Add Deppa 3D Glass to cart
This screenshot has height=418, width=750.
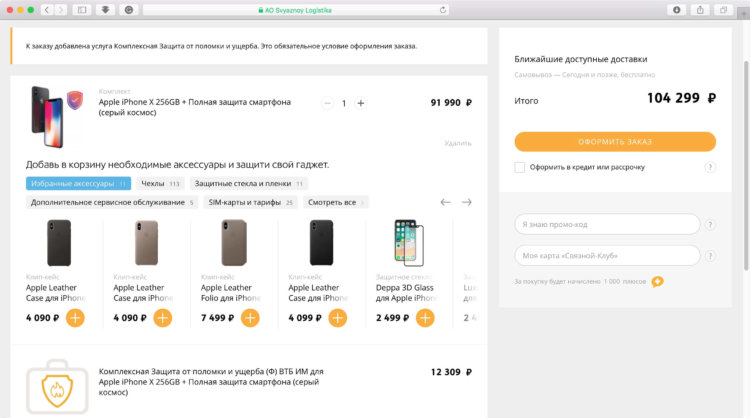tap(425, 318)
